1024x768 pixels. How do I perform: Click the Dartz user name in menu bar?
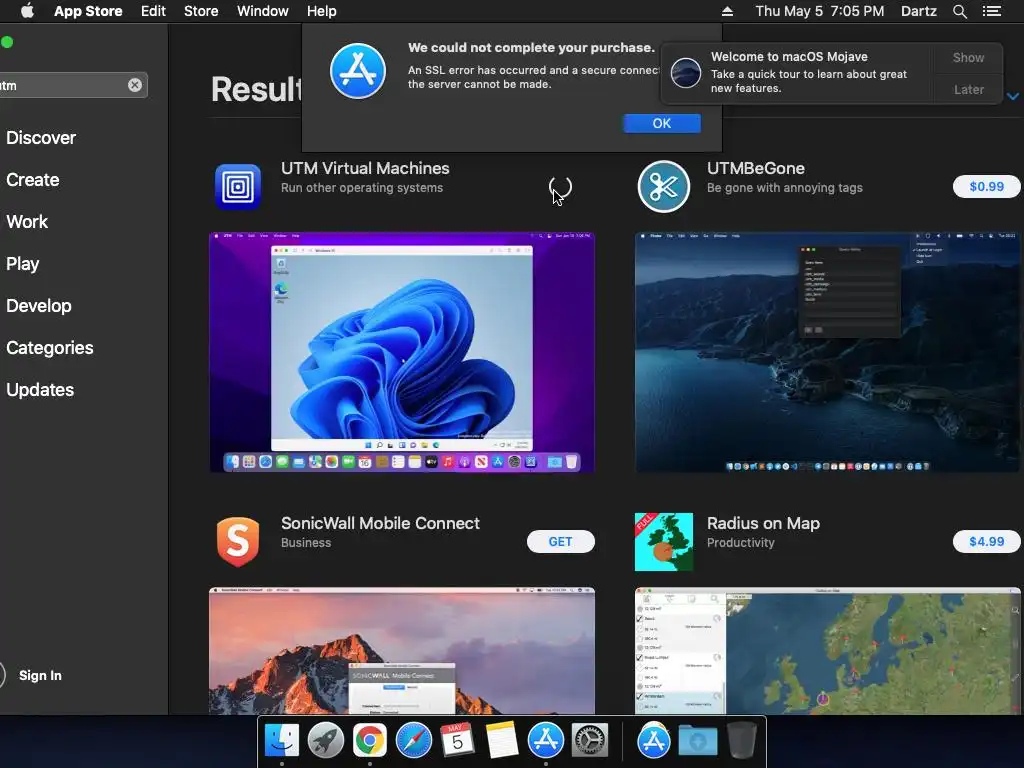click(918, 11)
